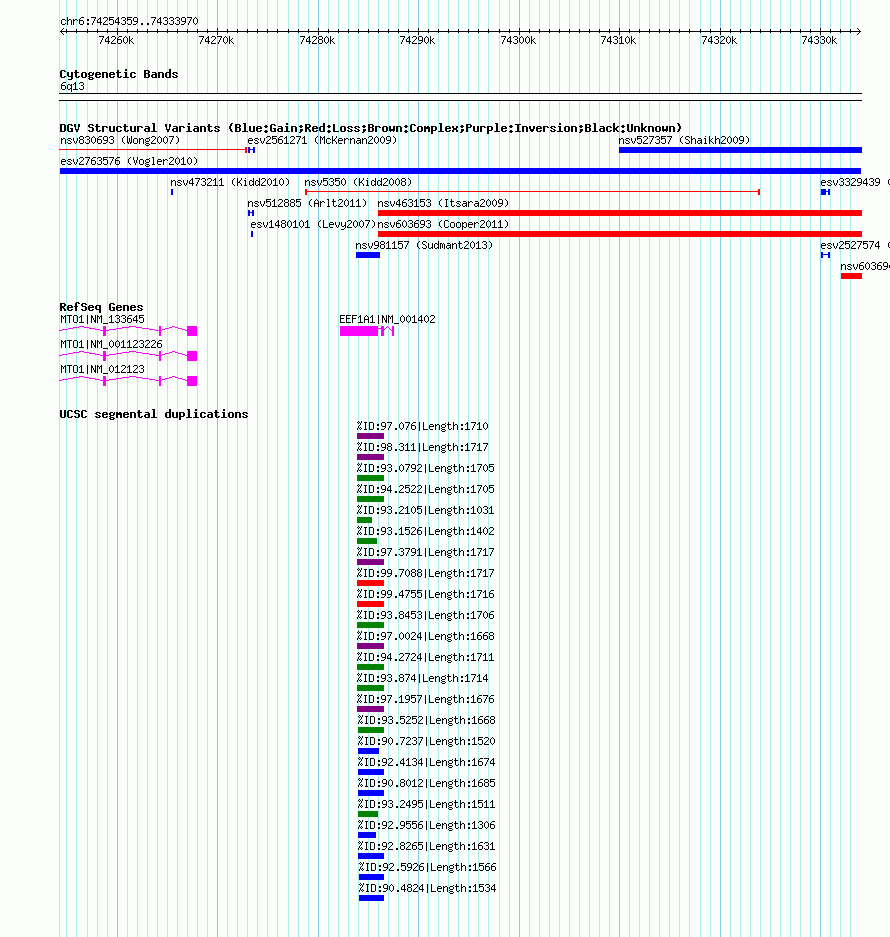Click the Cytogenetic Bands track title

click(x=118, y=74)
